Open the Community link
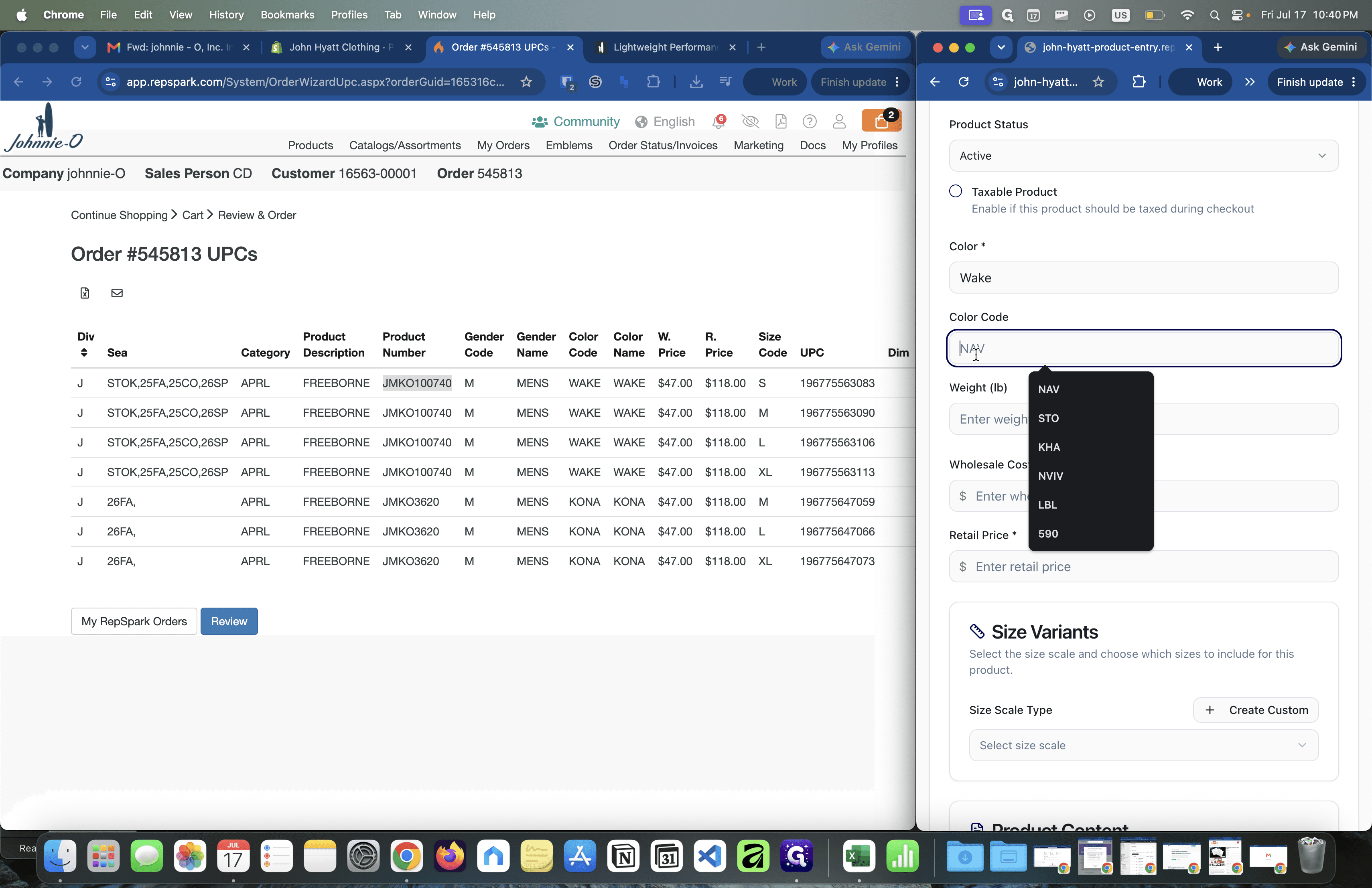This screenshot has width=1372, height=888. 575,122
